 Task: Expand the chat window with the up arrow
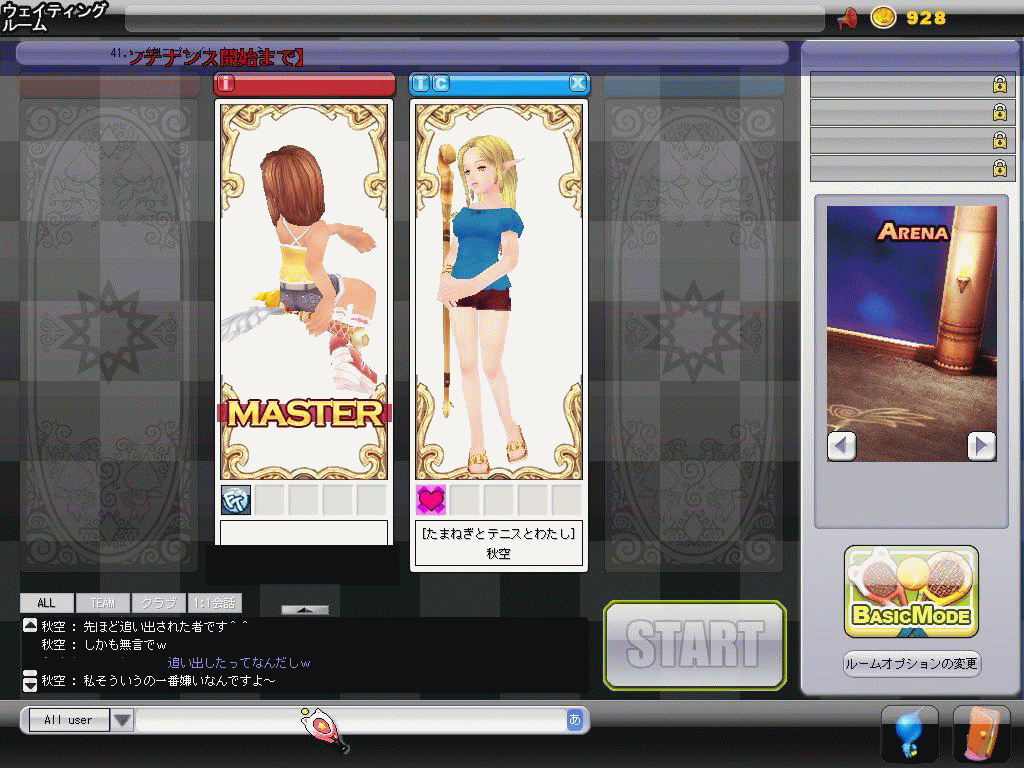[304, 609]
